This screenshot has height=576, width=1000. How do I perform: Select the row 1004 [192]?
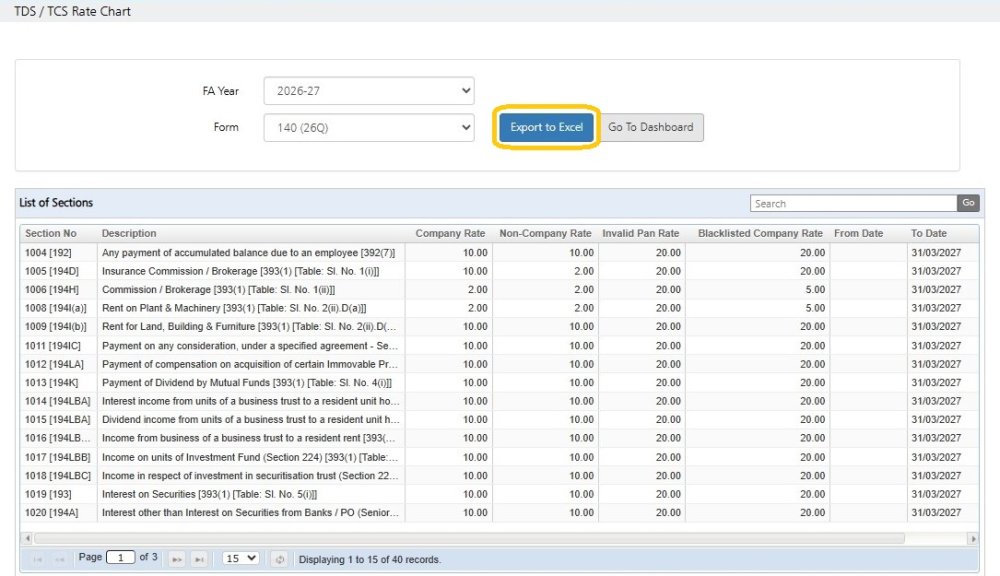click(499, 253)
